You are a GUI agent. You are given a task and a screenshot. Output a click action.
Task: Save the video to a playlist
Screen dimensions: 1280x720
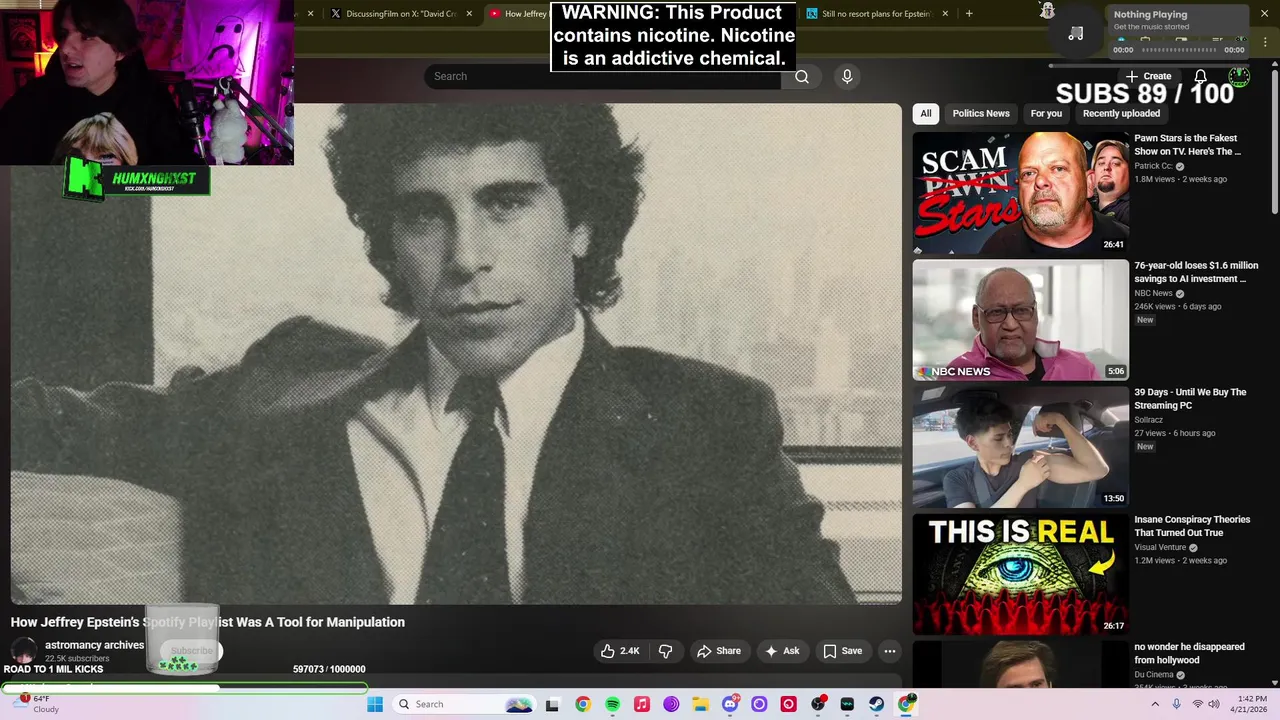coord(842,651)
